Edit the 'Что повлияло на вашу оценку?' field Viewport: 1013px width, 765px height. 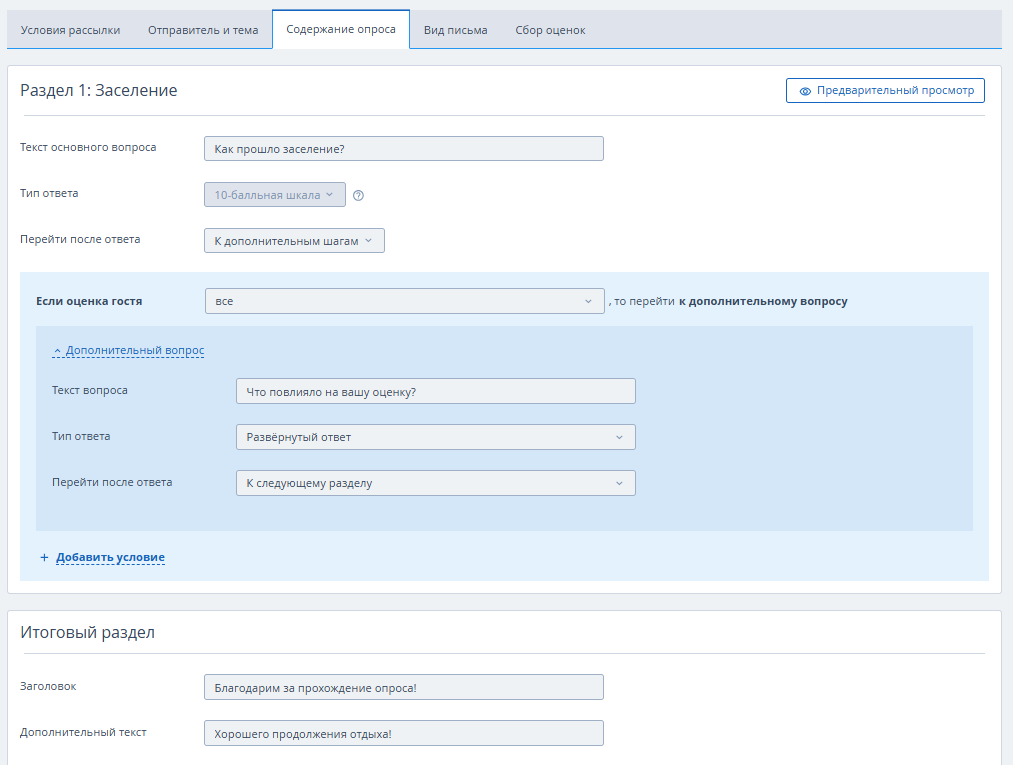pos(435,392)
